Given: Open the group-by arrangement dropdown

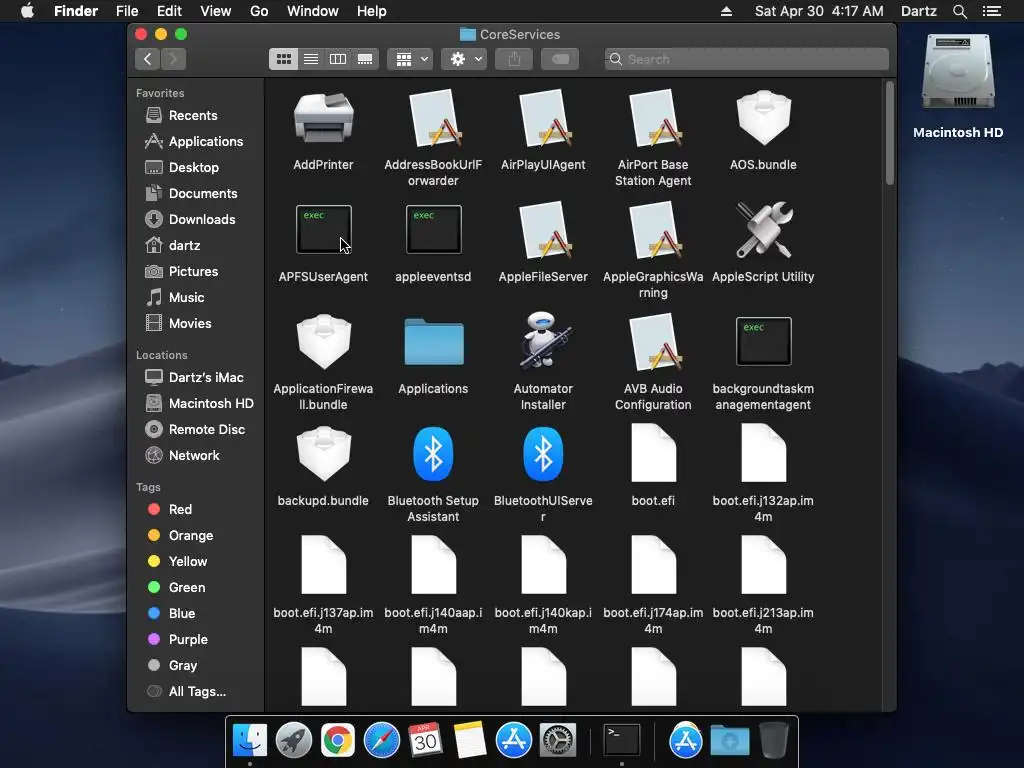Looking at the screenshot, I should pos(410,59).
